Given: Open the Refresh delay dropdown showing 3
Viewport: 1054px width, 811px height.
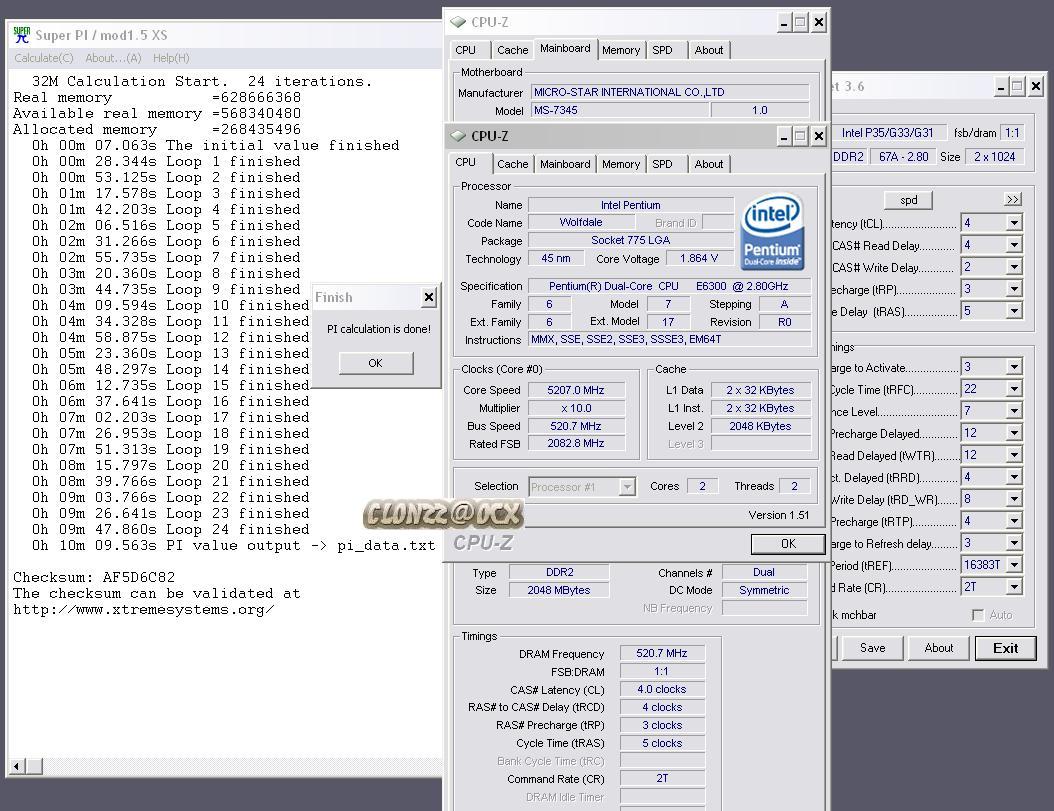Looking at the screenshot, I should click(x=1014, y=543).
